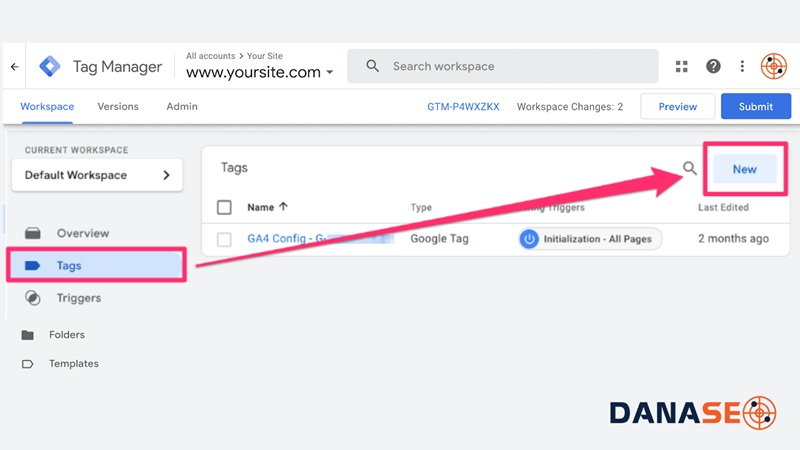Click the Preview button
This screenshot has height=450, width=800.
click(678, 106)
